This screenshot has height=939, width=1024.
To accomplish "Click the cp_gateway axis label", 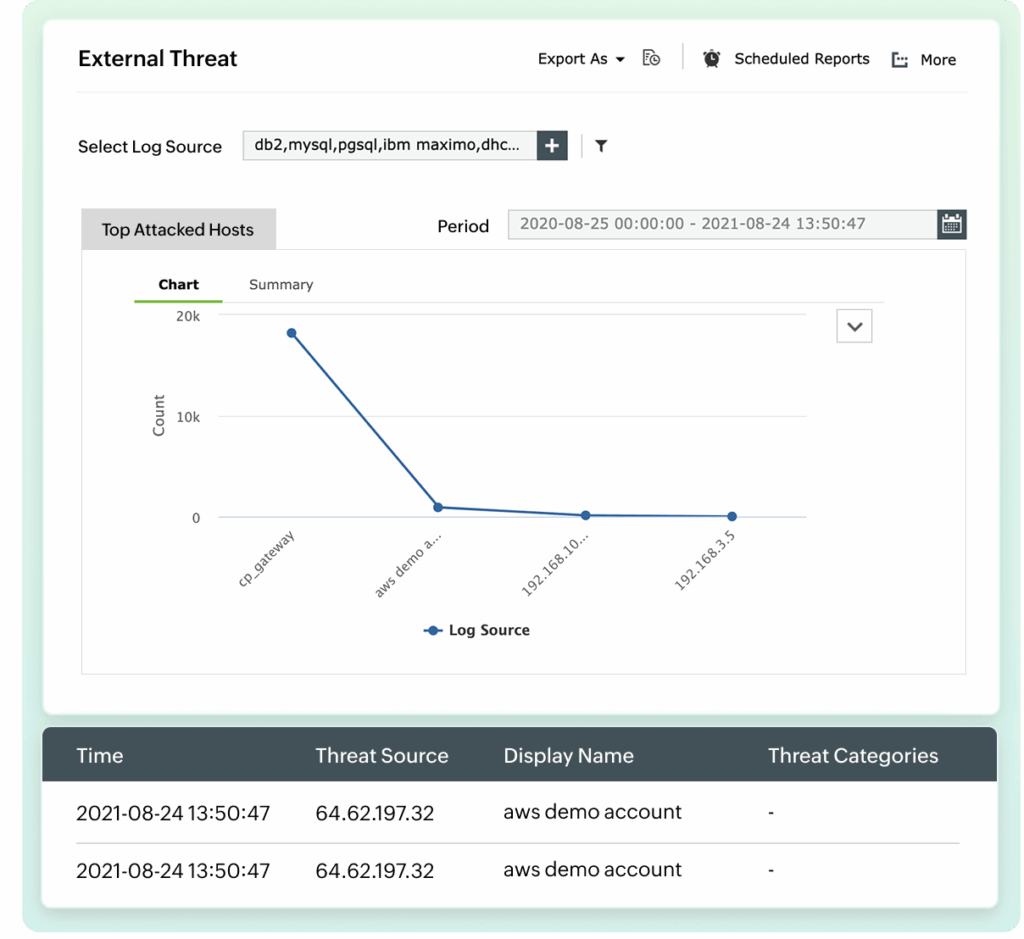I will coord(266,558).
